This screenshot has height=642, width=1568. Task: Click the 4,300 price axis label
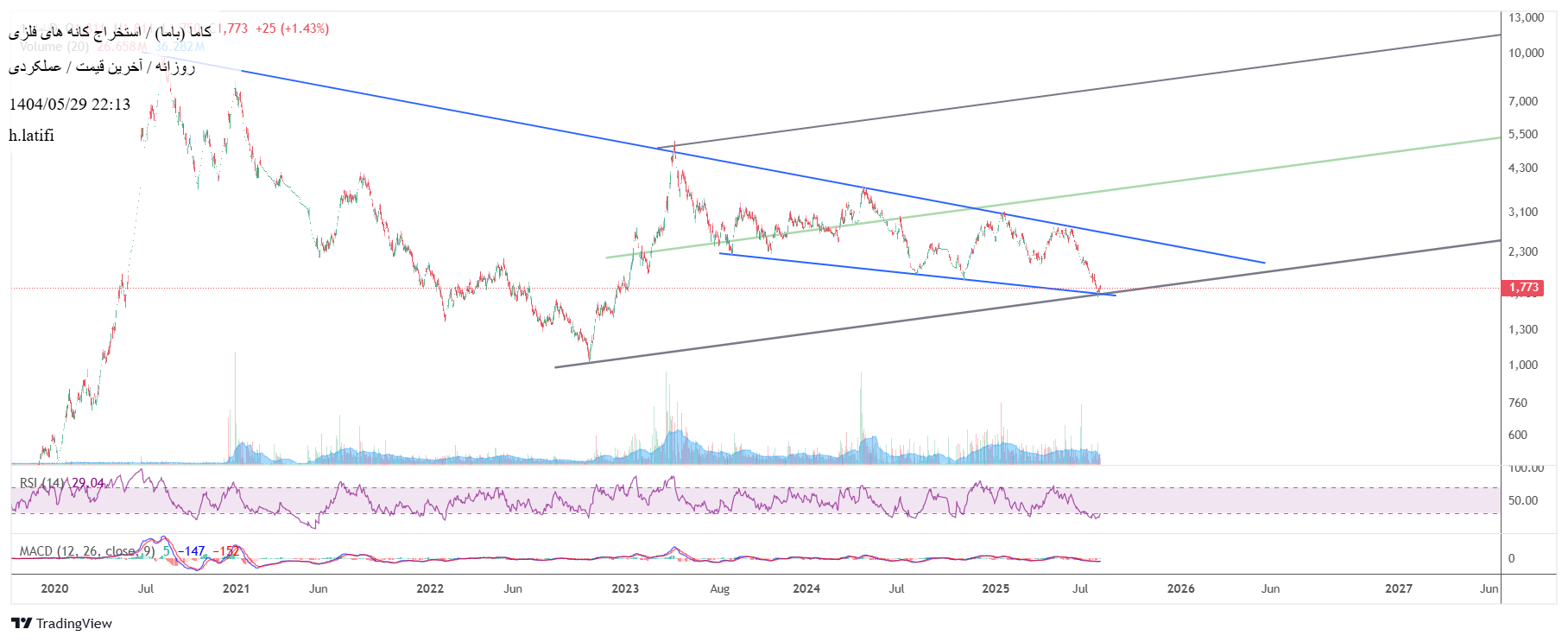coord(1523,168)
